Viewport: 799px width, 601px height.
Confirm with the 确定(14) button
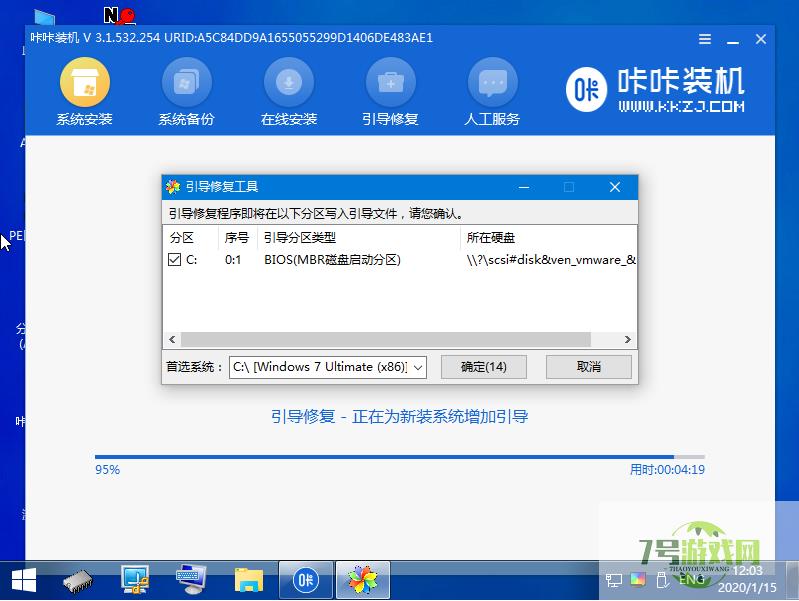484,367
